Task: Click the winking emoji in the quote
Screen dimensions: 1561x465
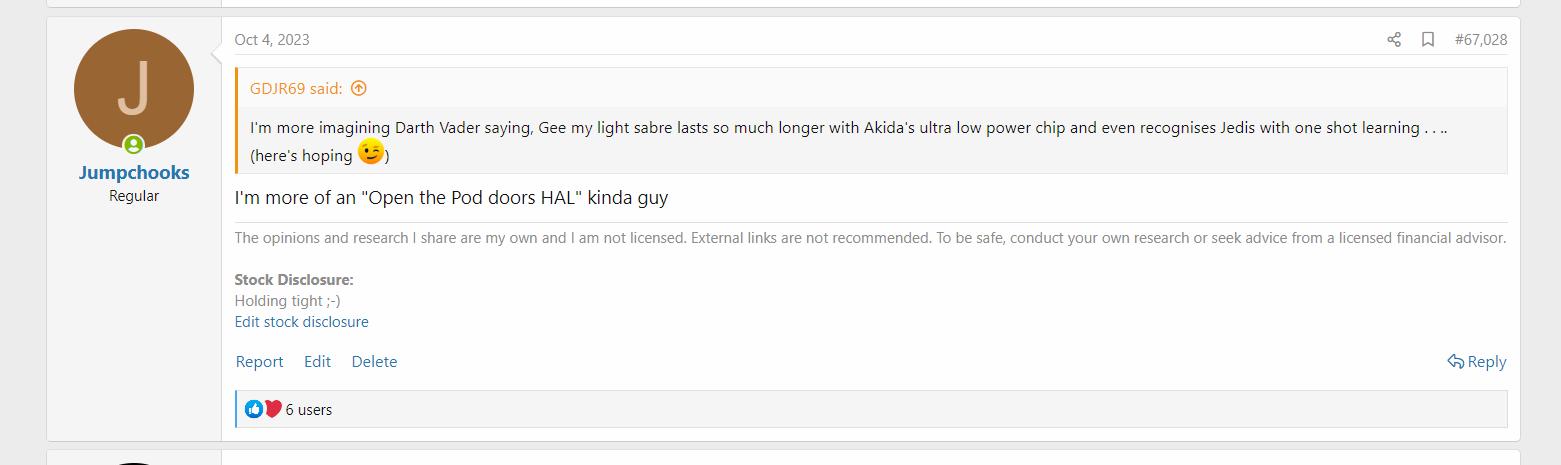Action: (x=371, y=152)
